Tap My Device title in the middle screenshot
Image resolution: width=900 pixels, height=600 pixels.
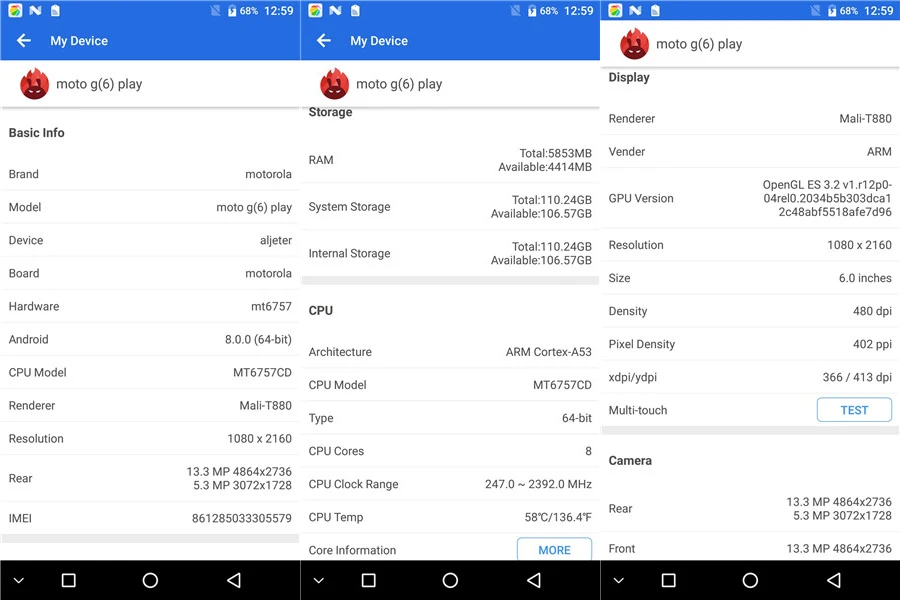pos(379,41)
